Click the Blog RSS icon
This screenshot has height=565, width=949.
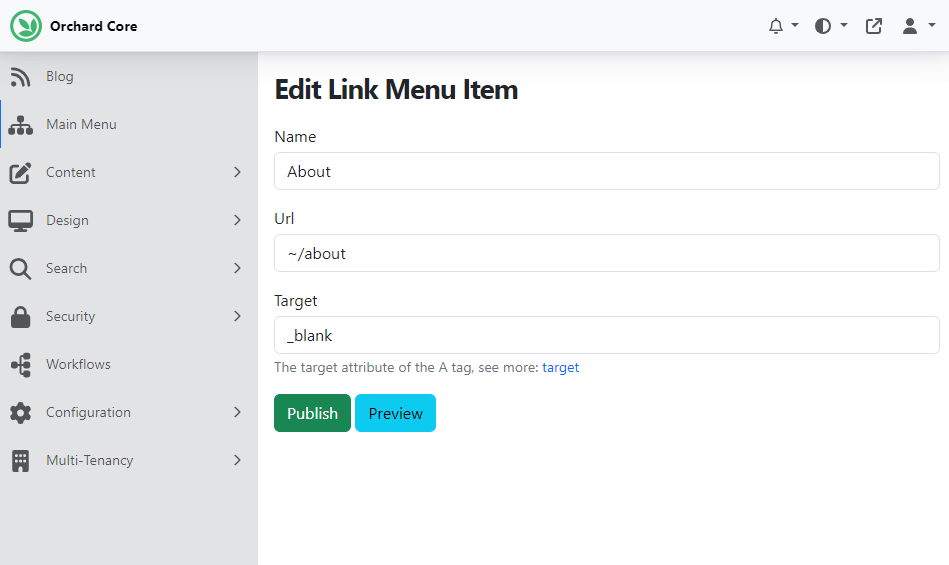(x=21, y=77)
